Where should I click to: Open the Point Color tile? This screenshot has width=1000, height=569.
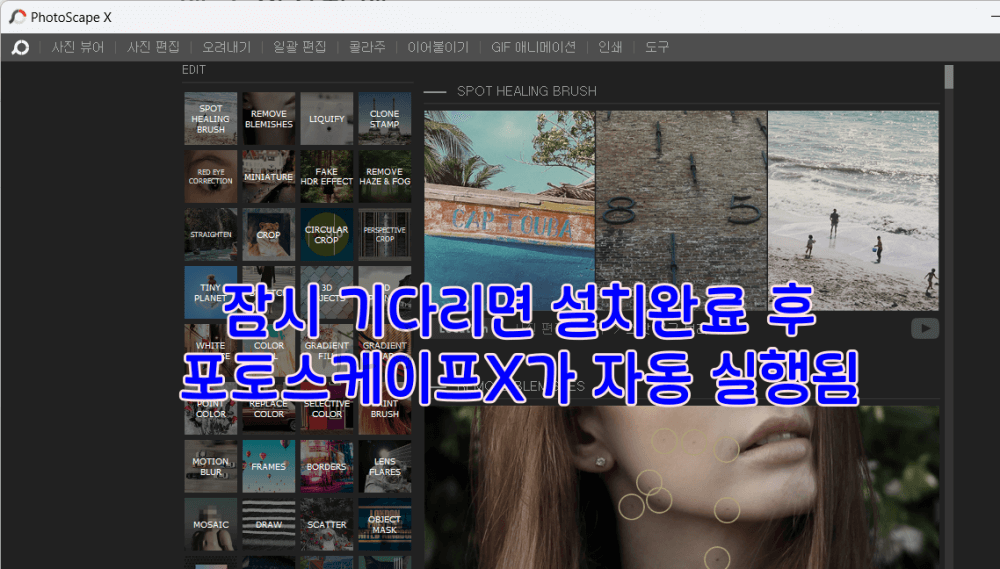[210, 409]
